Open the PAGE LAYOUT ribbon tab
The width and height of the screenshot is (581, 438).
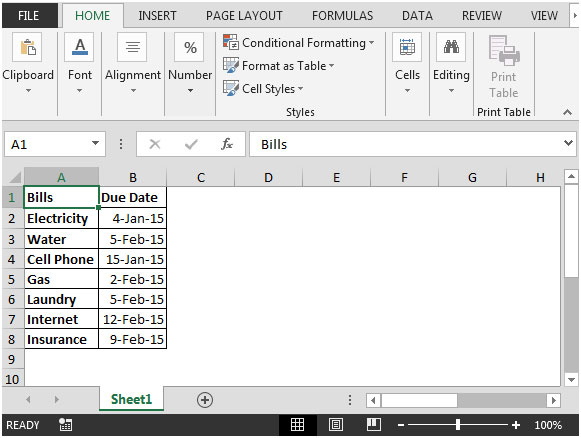click(x=244, y=16)
